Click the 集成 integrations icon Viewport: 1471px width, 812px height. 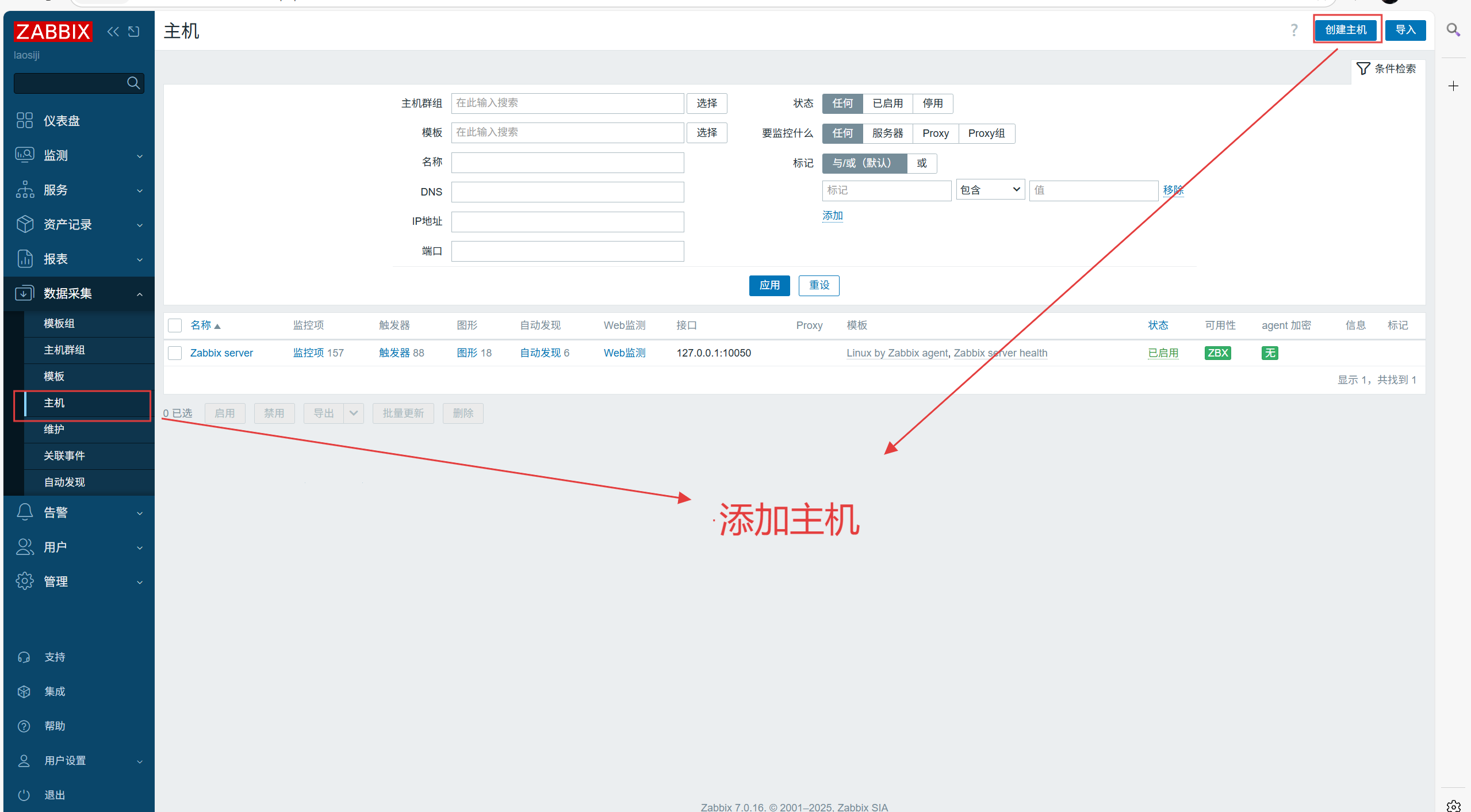tap(24, 691)
